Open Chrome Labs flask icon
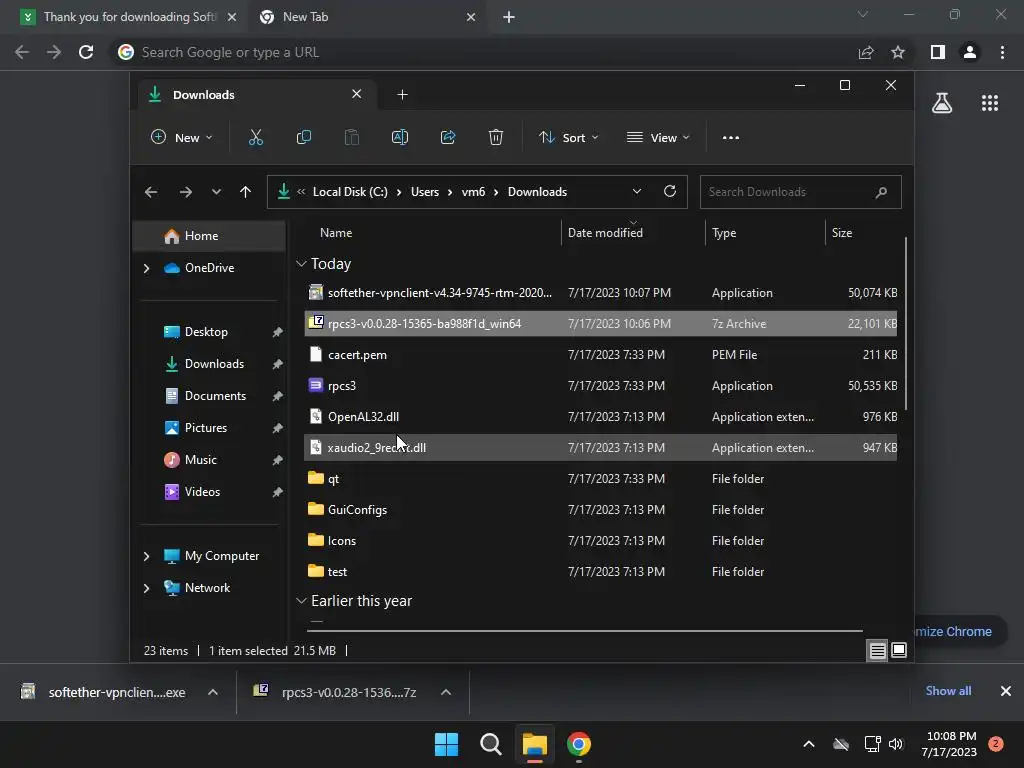 point(942,103)
